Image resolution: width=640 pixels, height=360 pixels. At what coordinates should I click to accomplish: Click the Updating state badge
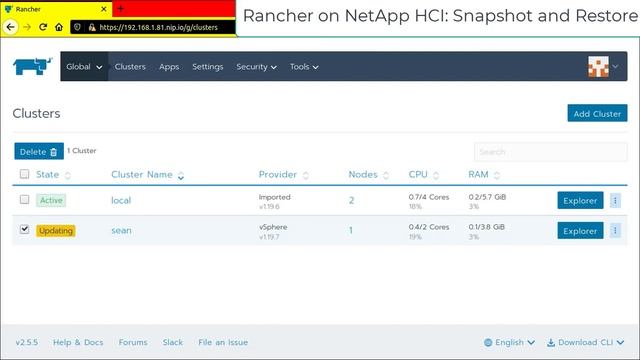point(56,231)
